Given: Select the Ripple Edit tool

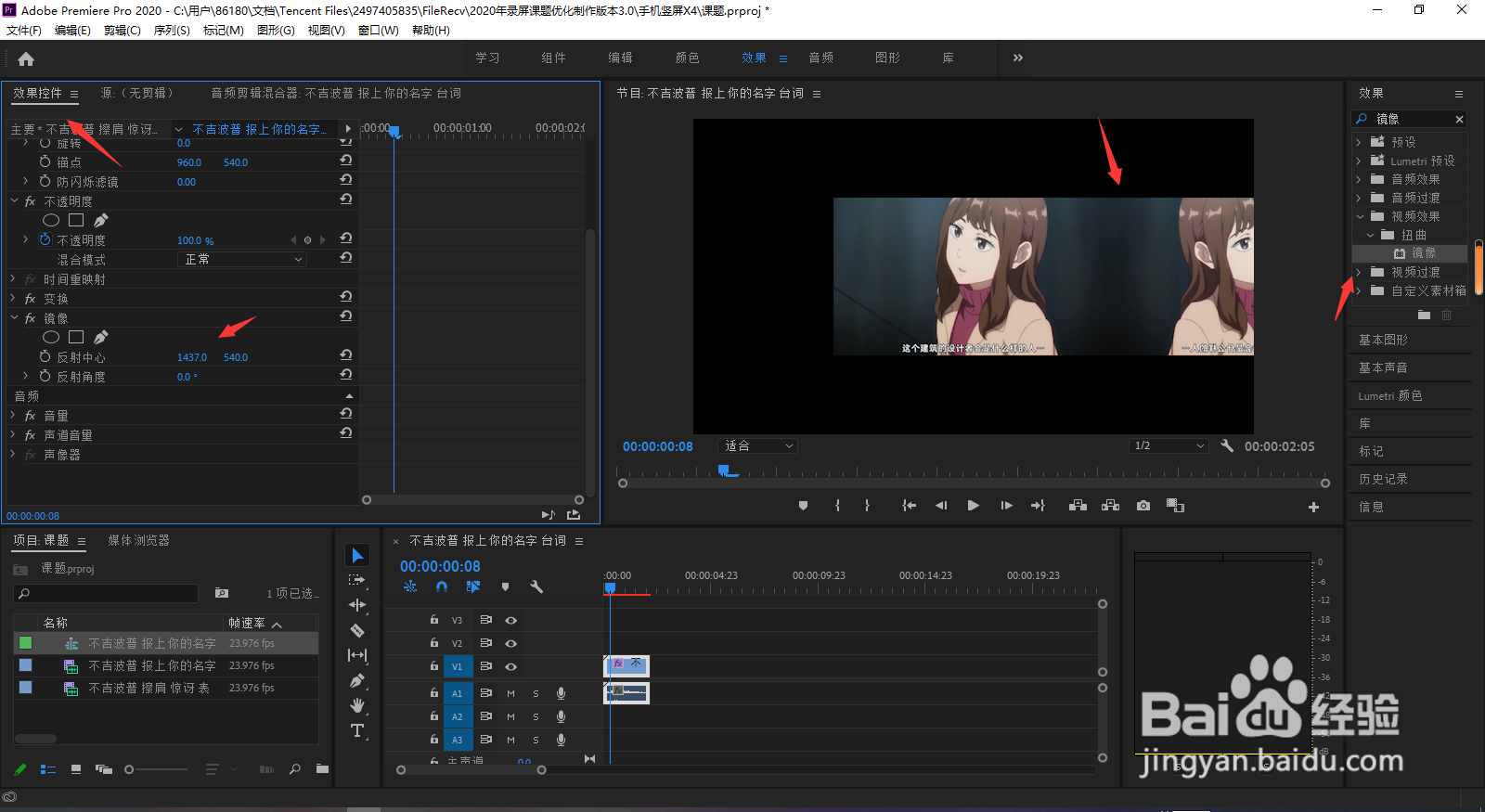Looking at the screenshot, I should pos(357,605).
